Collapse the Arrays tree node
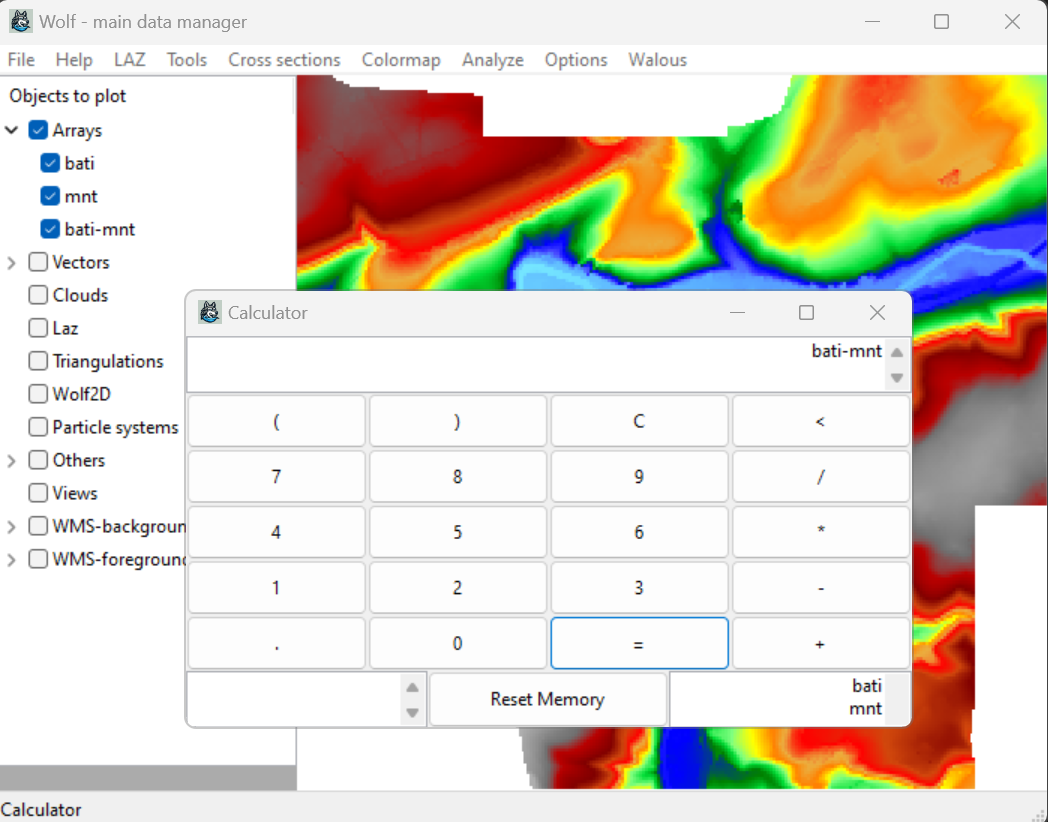This screenshot has width=1048, height=822. pos(12,130)
